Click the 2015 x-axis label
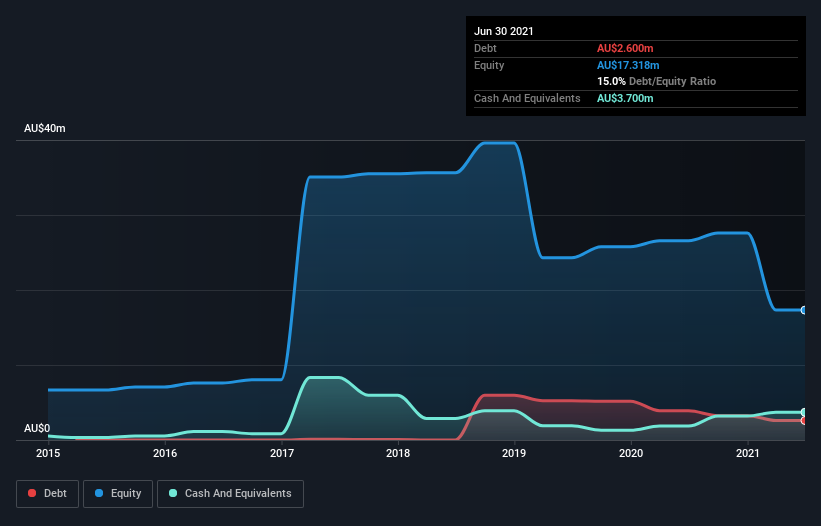This screenshot has width=821, height=526. point(48,453)
